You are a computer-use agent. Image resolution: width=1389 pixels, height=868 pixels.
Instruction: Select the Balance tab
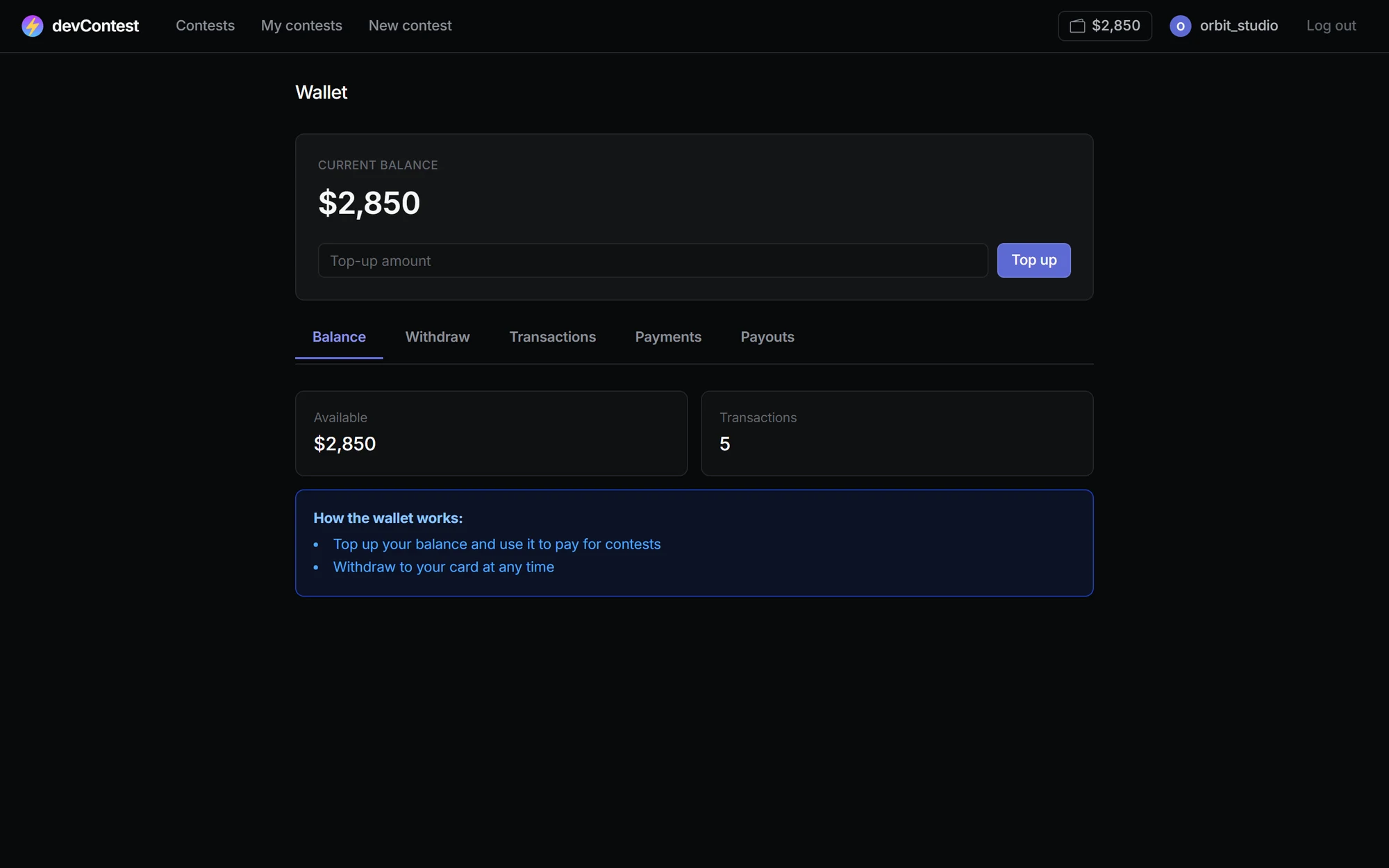tap(339, 337)
